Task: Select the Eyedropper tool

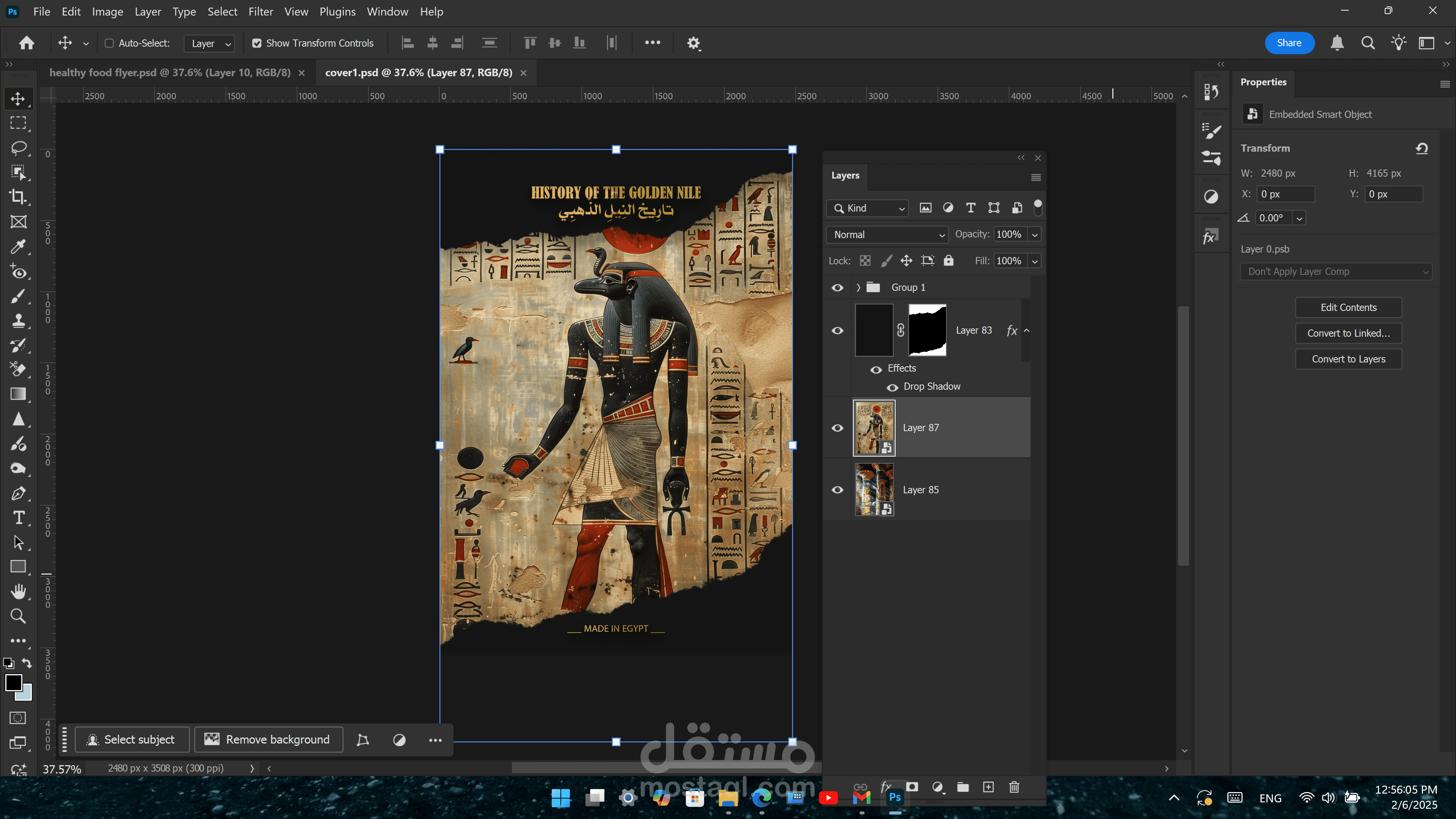Action: 18,246
